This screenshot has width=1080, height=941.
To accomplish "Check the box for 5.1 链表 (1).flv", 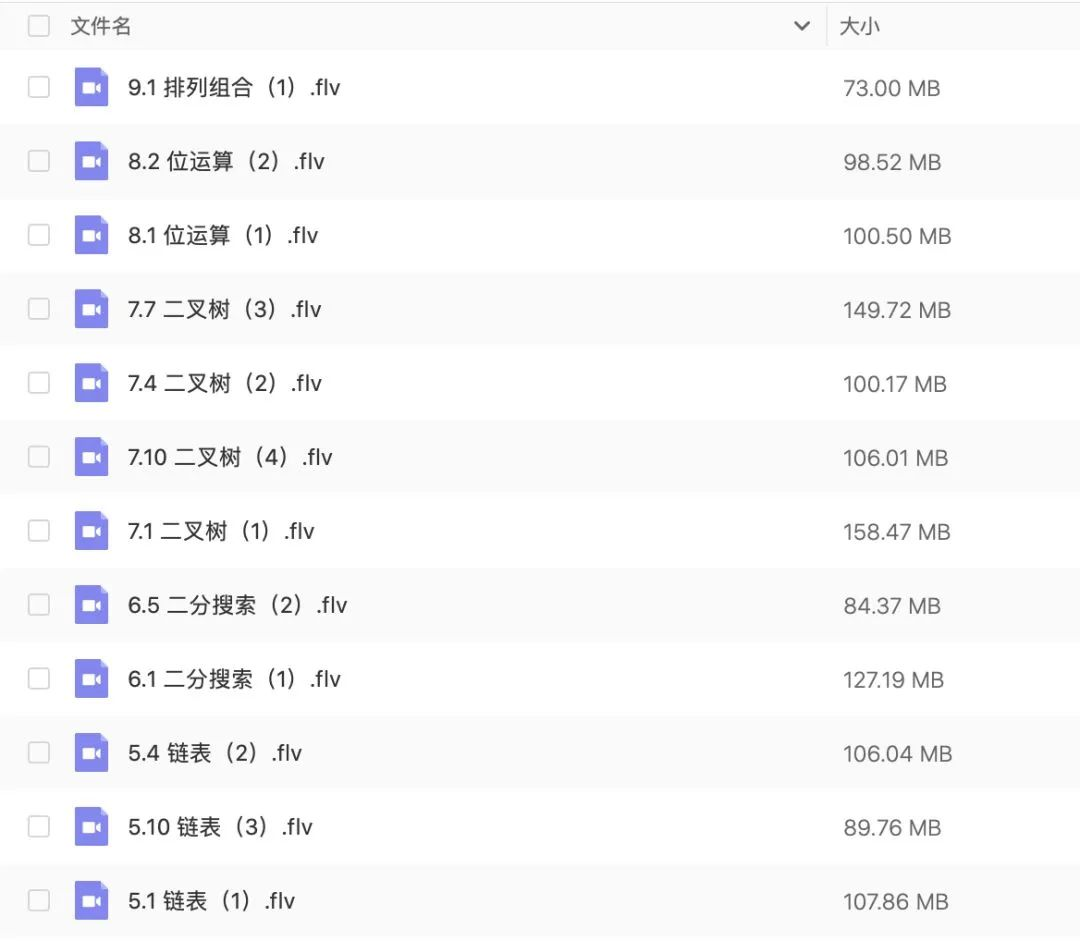I will pyautogui.click(x=39, y=900).
